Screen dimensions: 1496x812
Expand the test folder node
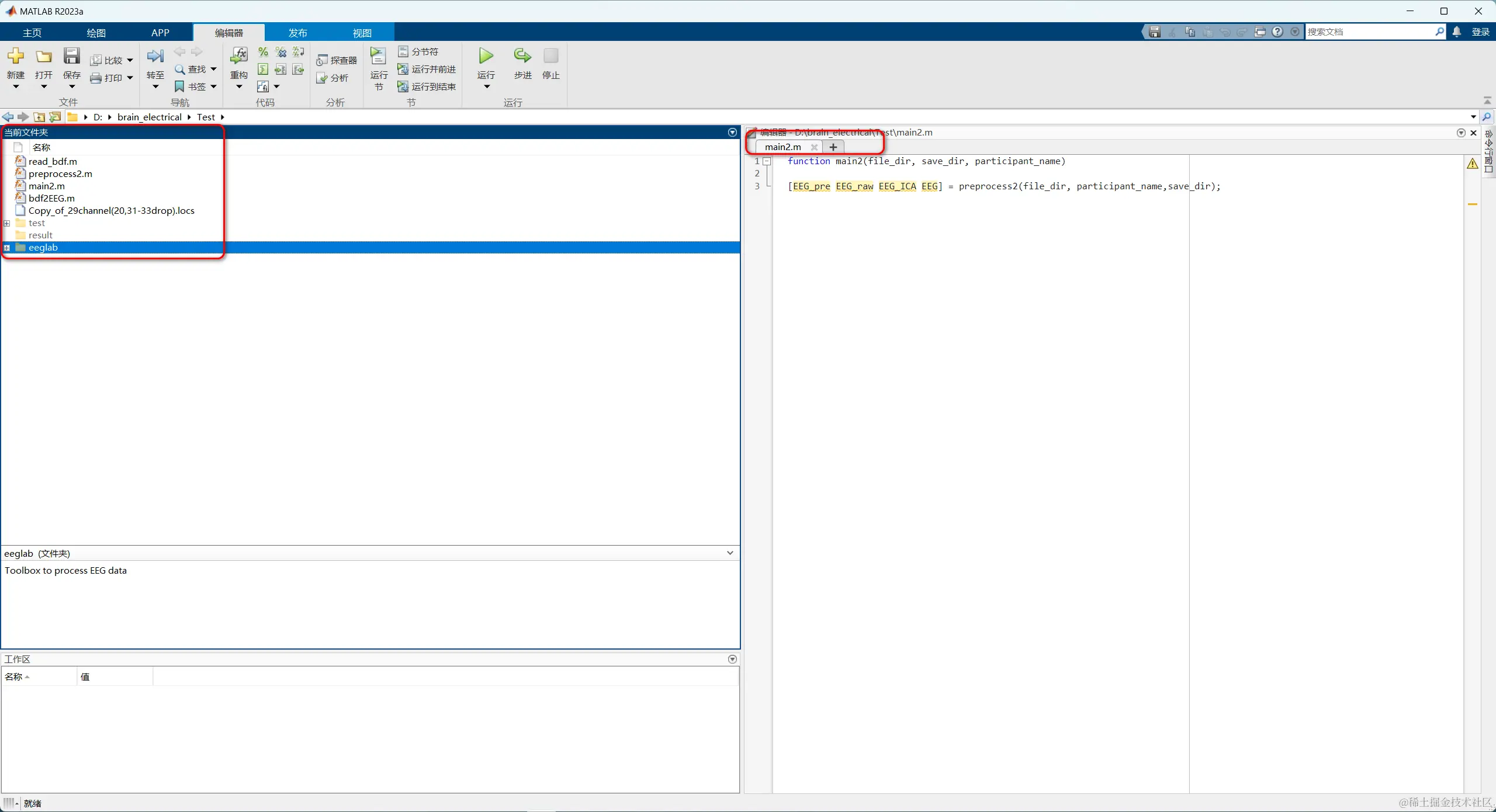(x=7, y=223)
